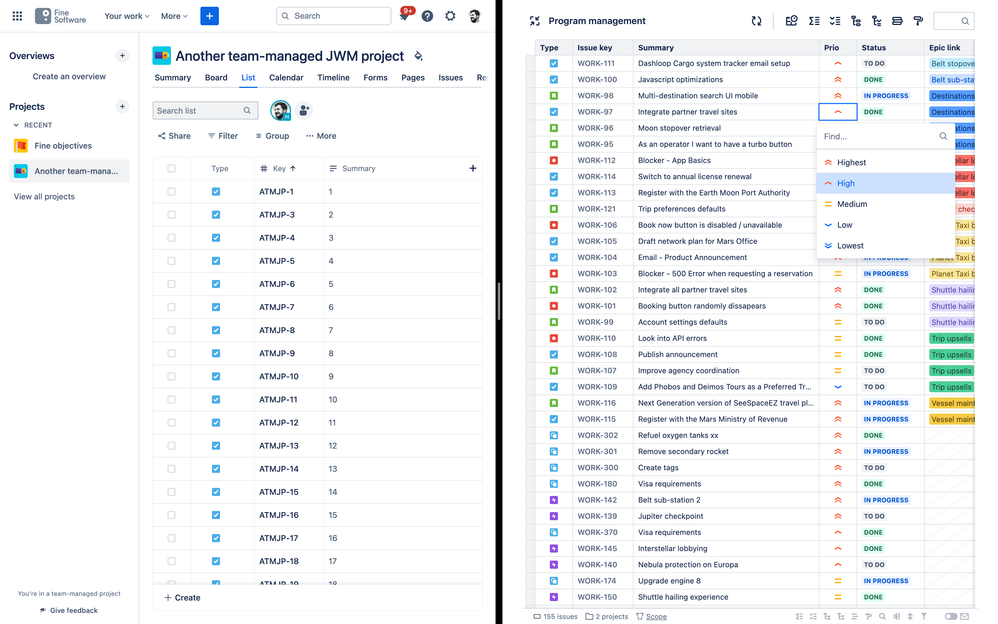Open notifications with the 9+ badge

click(404, 16)
